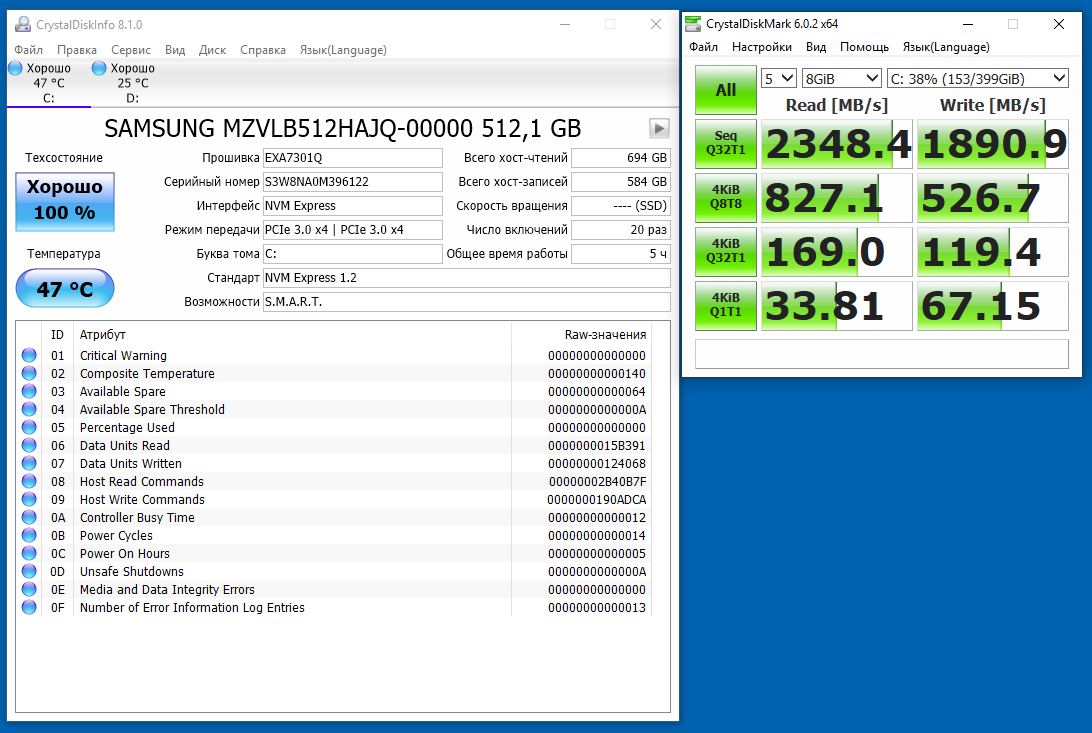Start the Seq Q32T1 test

click(726, 143)
